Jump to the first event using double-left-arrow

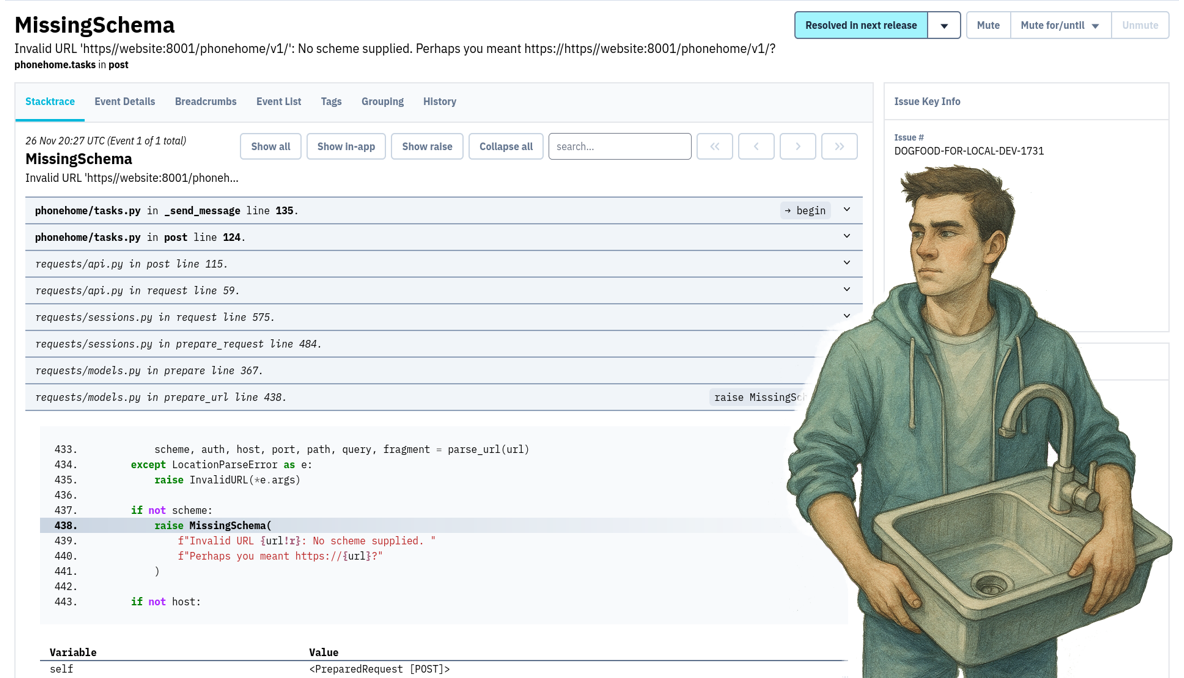[x=714, y=146]
